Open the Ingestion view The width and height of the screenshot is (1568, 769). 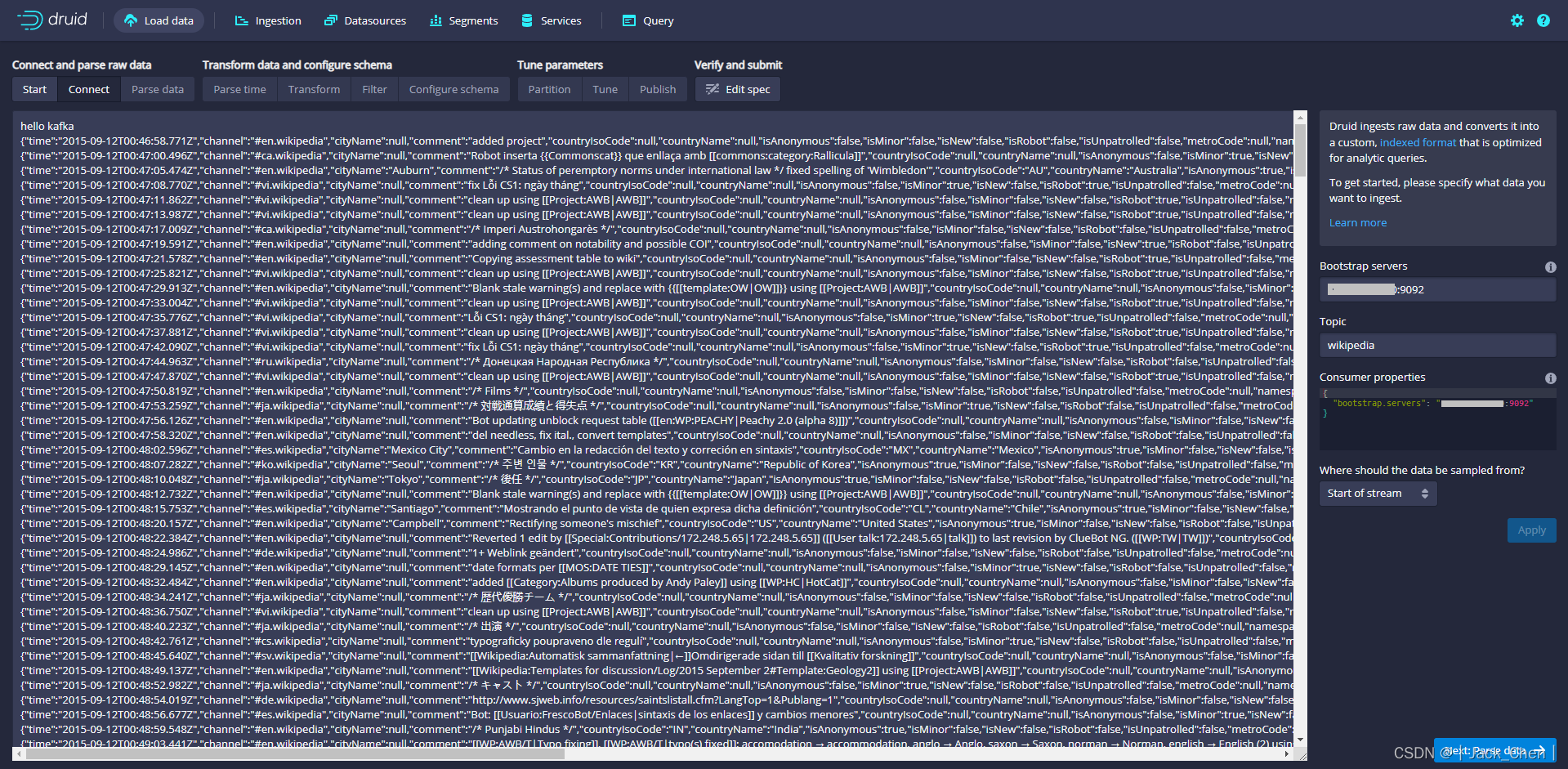268,20
